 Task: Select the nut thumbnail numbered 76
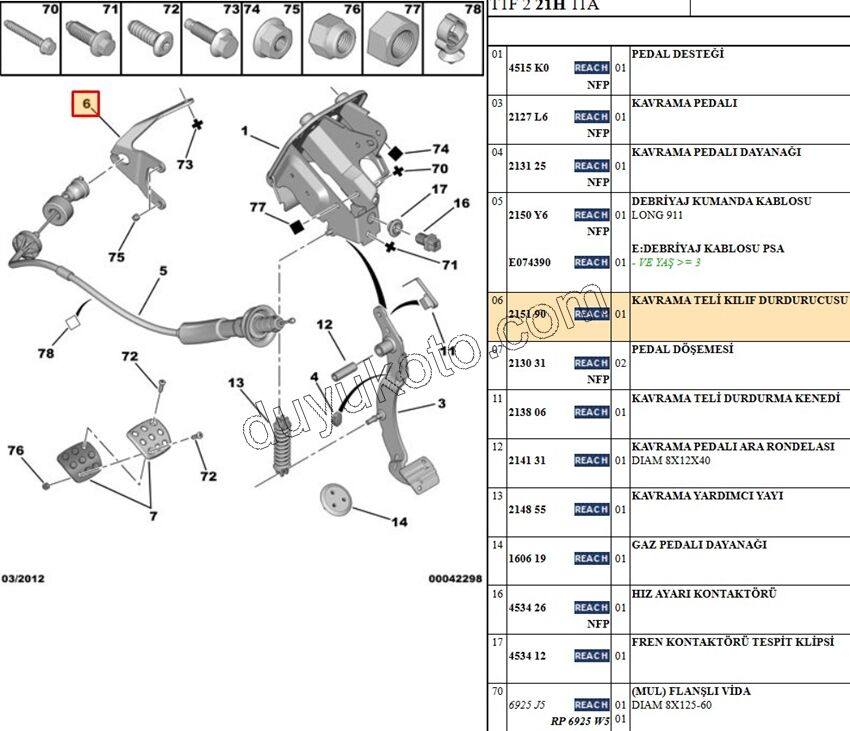click(x=330, y=42)
